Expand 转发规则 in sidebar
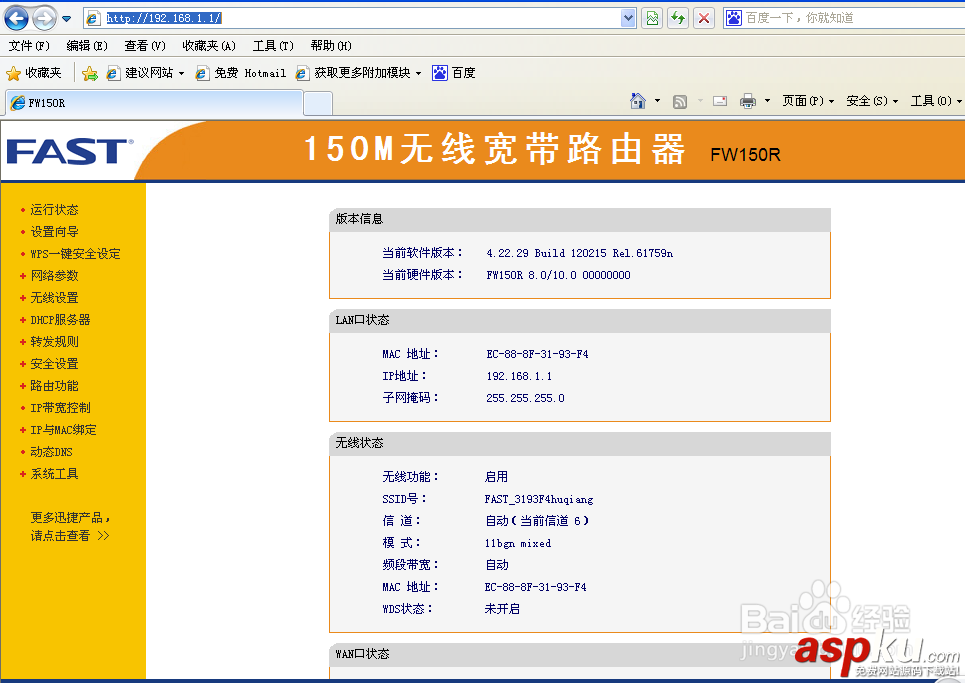This screenshot has height=683, width=965. 54,342
